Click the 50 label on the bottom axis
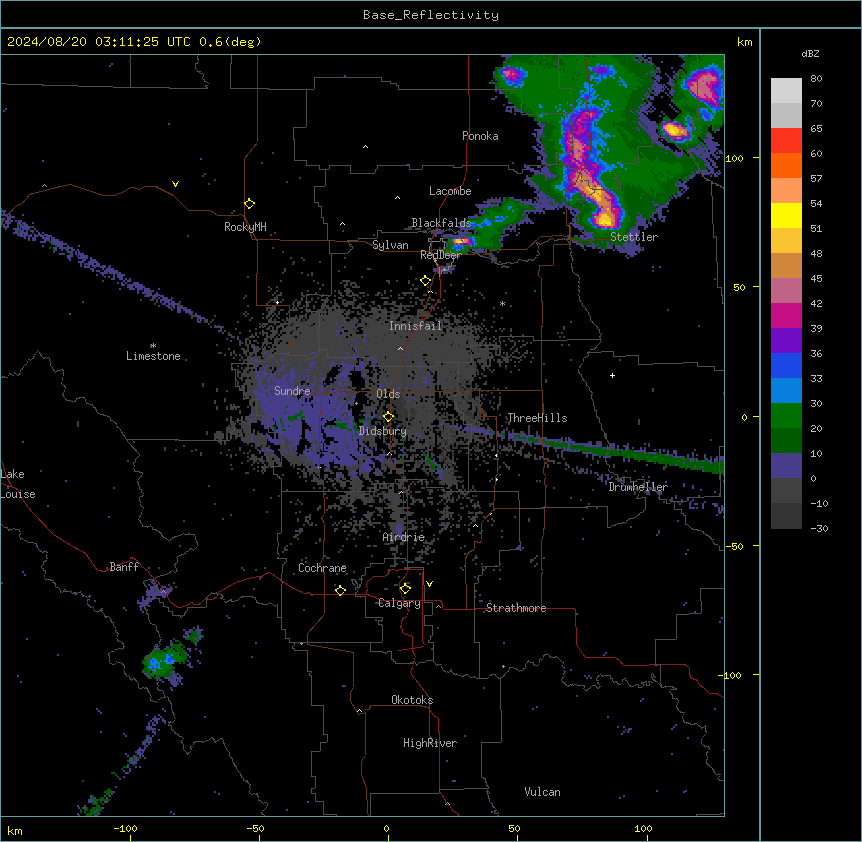Viewport: 862px width, 842px height. [514, 828]
